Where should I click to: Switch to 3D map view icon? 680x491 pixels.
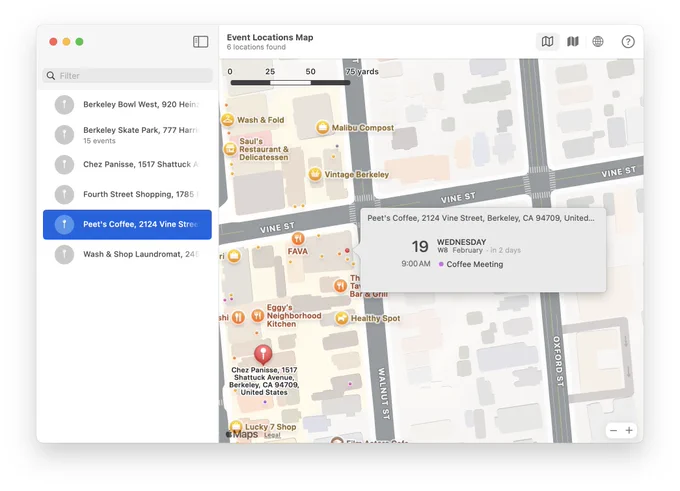(x=573, y=42)
